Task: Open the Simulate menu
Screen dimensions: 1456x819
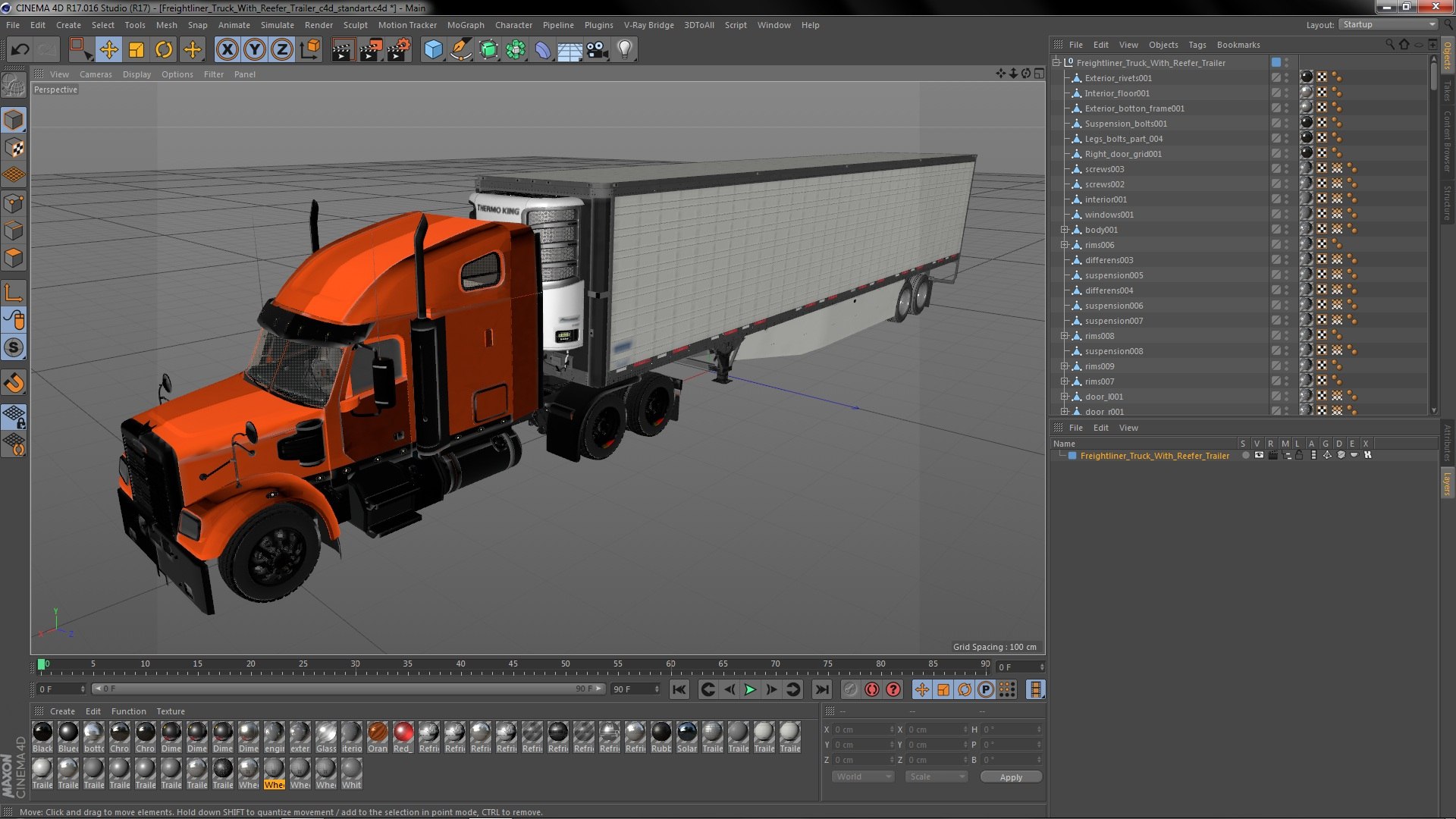Action: tap(277, 25)
